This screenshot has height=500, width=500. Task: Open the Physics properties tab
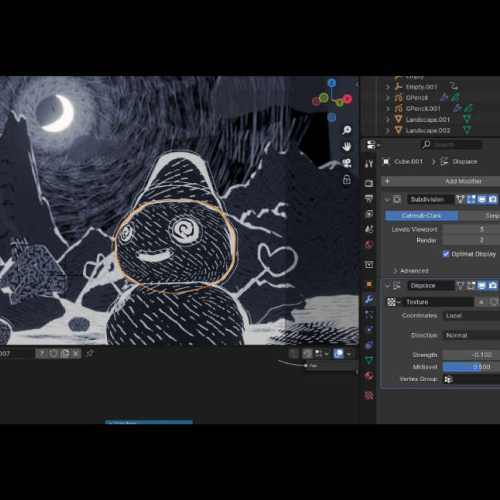(369, 330)
